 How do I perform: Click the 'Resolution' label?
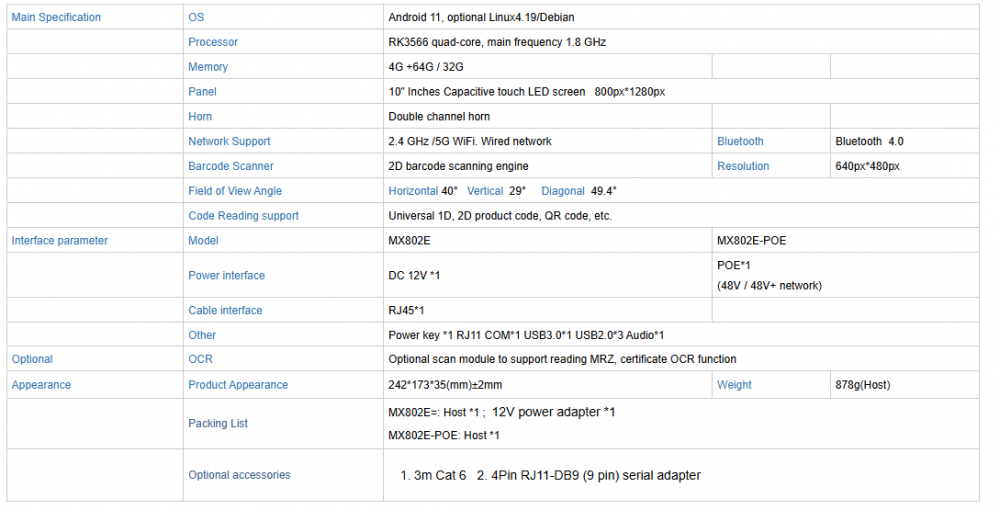coord(743,166)
